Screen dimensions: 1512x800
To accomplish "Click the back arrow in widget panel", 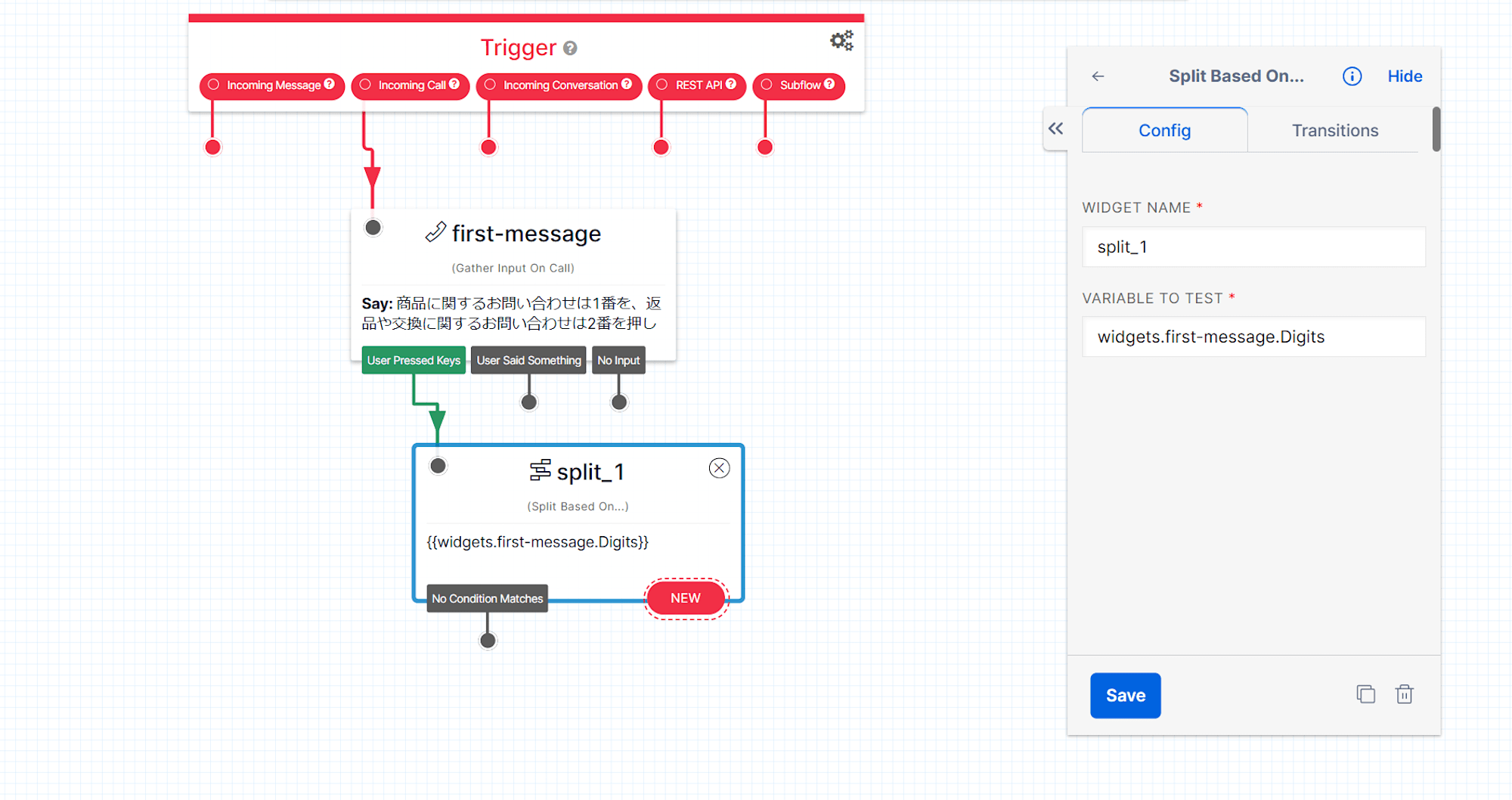I will (1098, 76).
